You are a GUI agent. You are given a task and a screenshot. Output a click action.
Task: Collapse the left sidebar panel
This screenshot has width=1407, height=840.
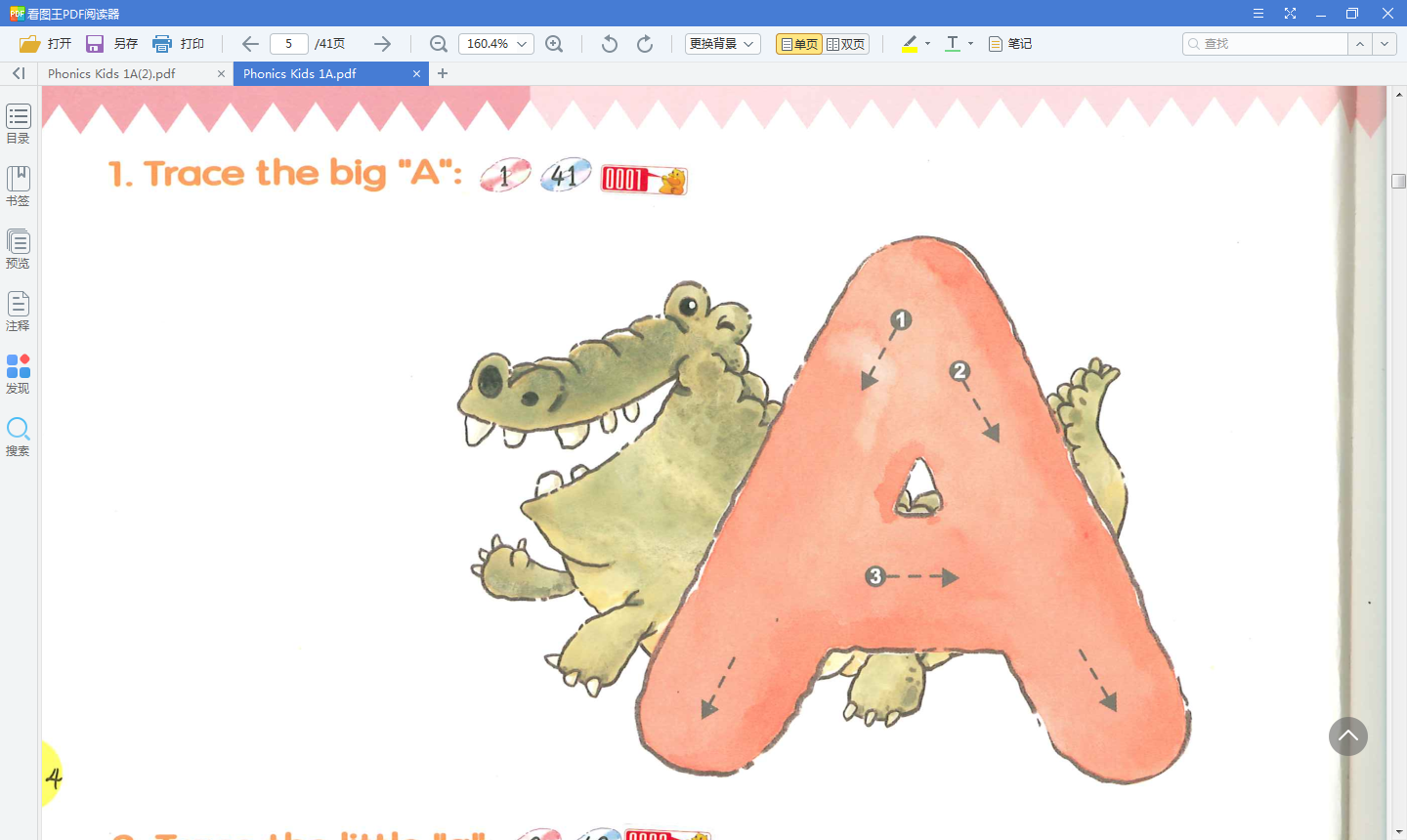19,73
